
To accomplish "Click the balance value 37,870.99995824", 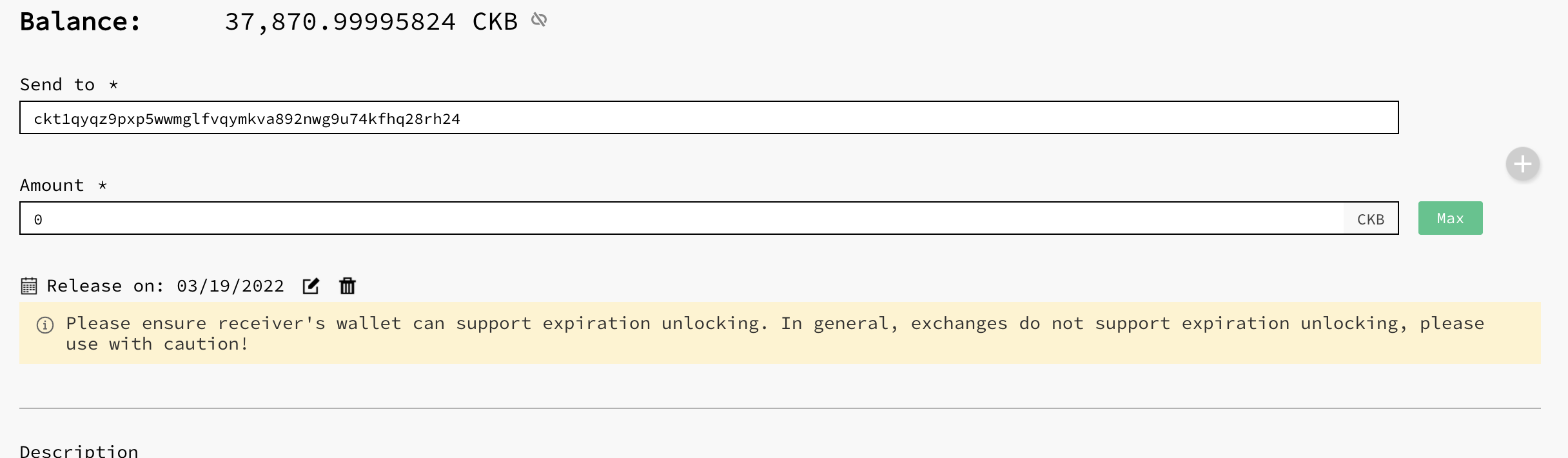I will pyautogui.click(x=340, y=22).
